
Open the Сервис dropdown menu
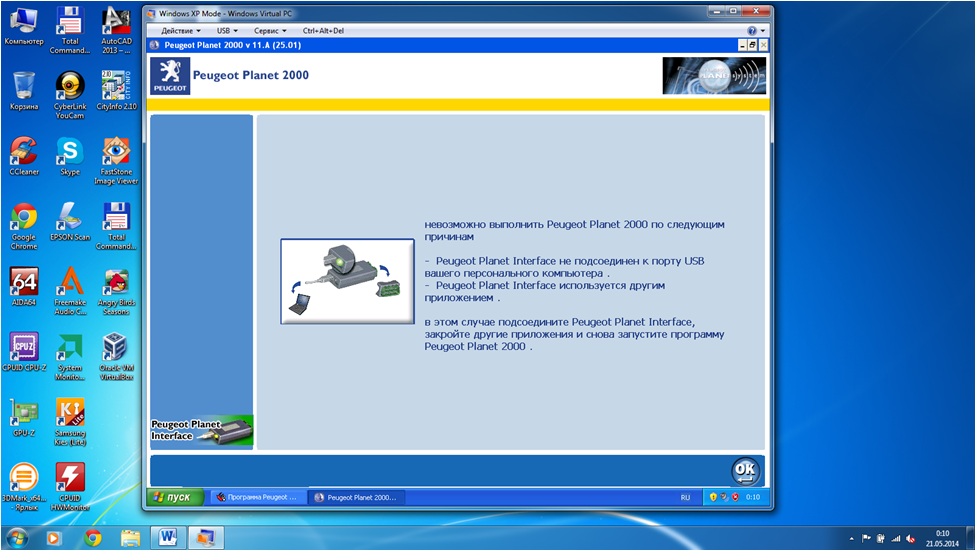(270, 31)
